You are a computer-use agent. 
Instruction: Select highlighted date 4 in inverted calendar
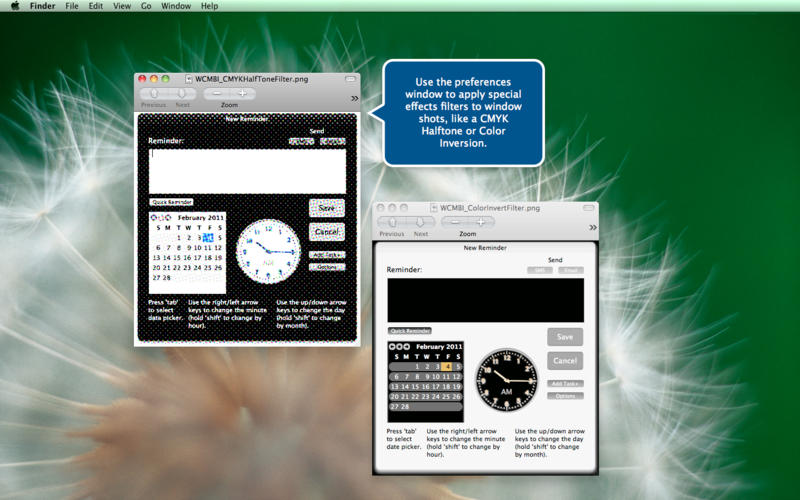pyautogui.click(x=447, y=366)
